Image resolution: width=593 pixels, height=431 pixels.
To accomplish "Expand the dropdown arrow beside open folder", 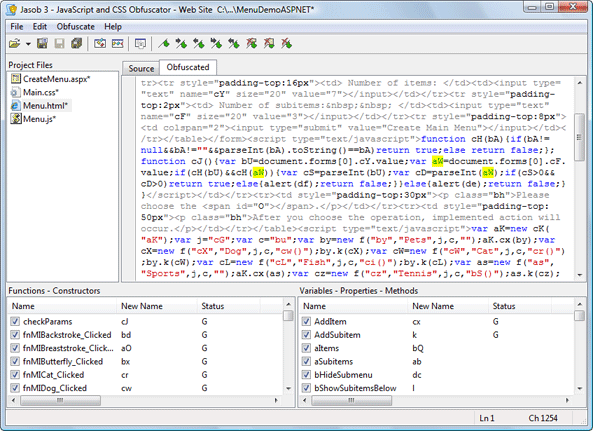I will point(28,44).
